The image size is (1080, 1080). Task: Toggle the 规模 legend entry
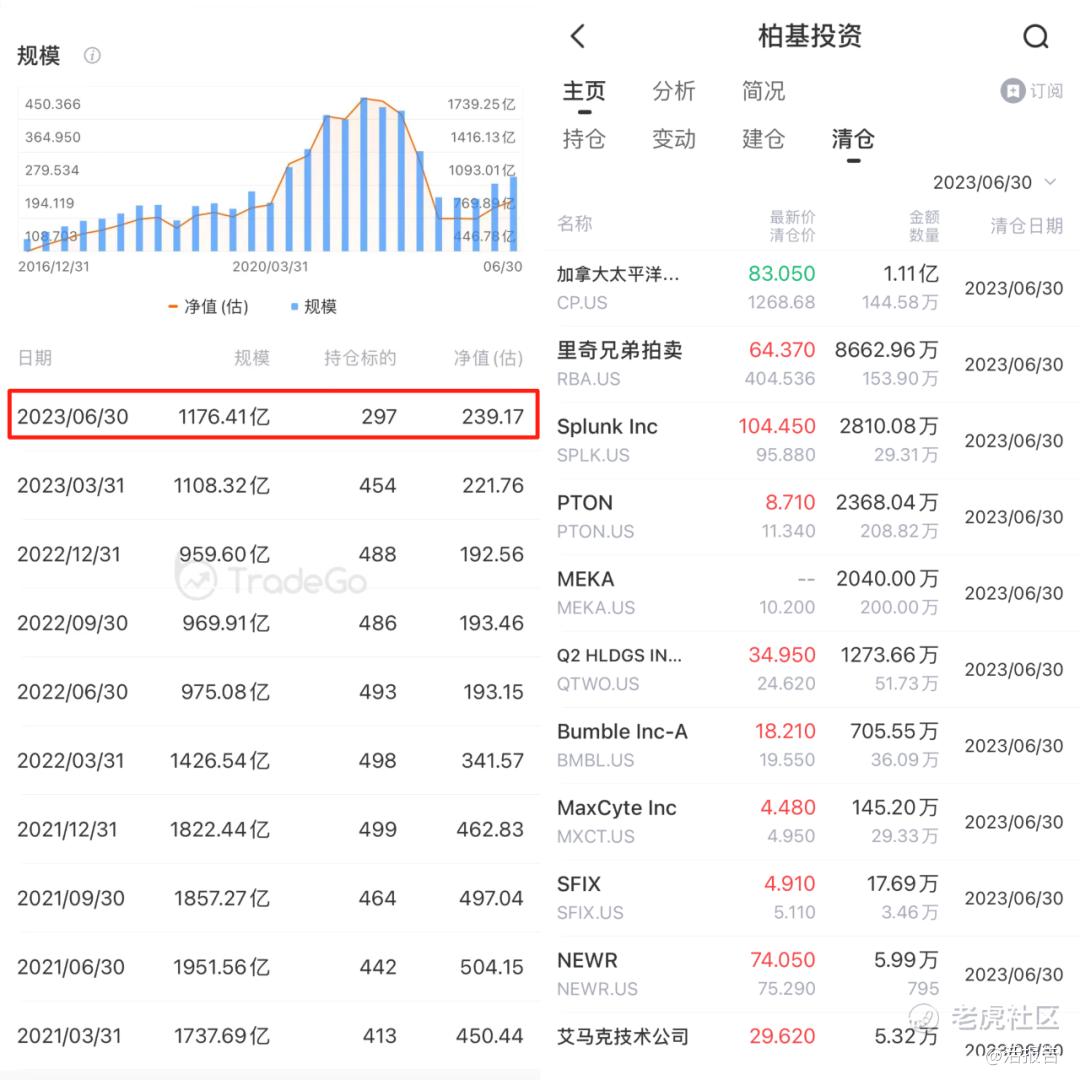coord(314,307)
